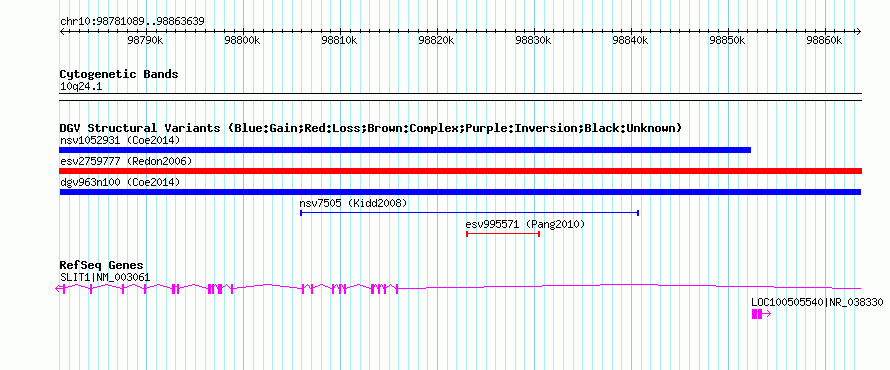Click the ruler's left arrowhead
This screenshot has width=890, height=370.
62,31
